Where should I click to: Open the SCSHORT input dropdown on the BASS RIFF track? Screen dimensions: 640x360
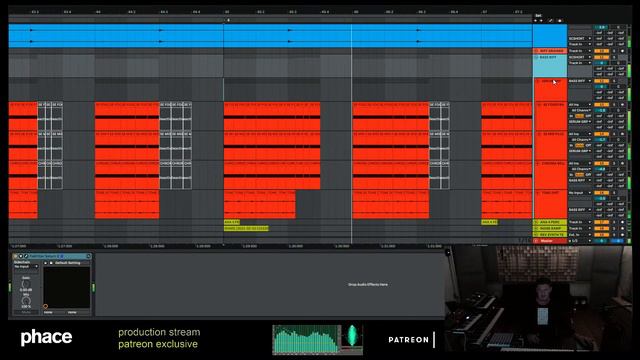[x=580, y=57]
